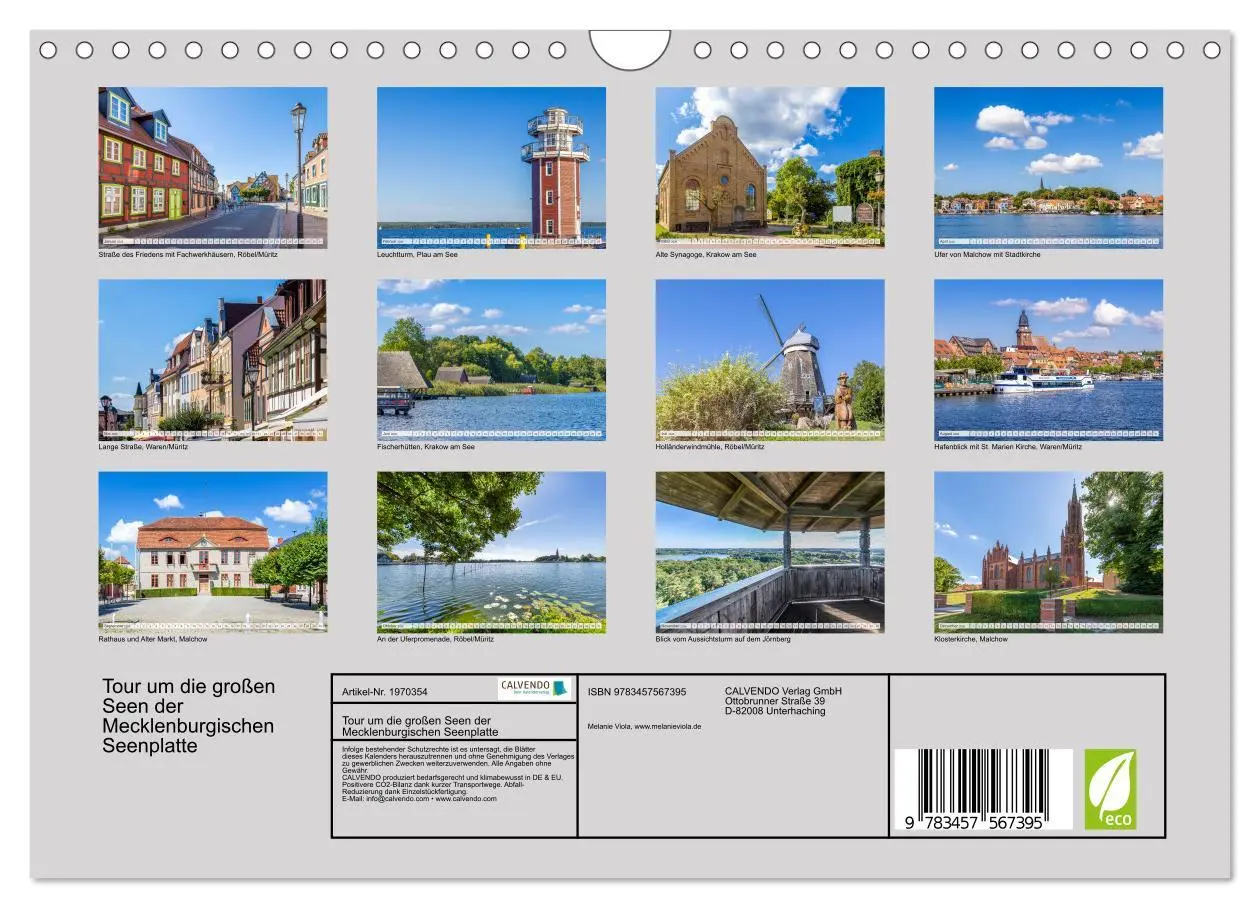Click 'Artikel-Nr. 1970354' text
The width and height of the screenshot is (1260, 908).
point(385,691)
